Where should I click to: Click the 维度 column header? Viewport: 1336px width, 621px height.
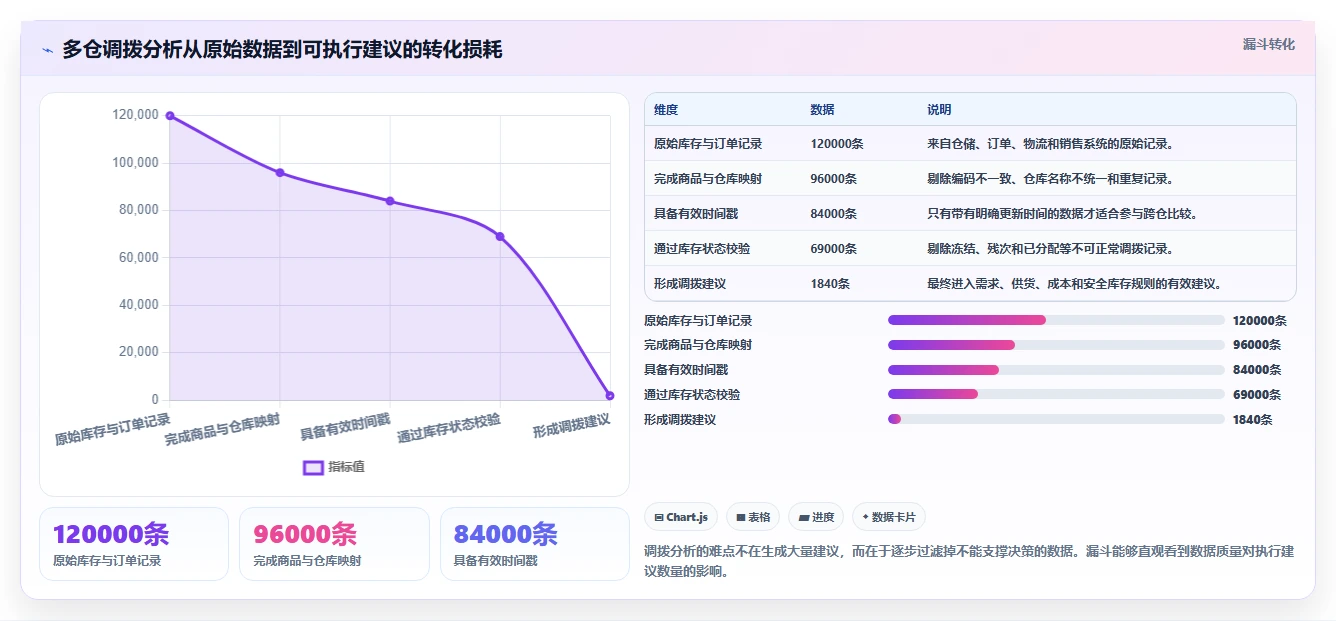point(666,109)
